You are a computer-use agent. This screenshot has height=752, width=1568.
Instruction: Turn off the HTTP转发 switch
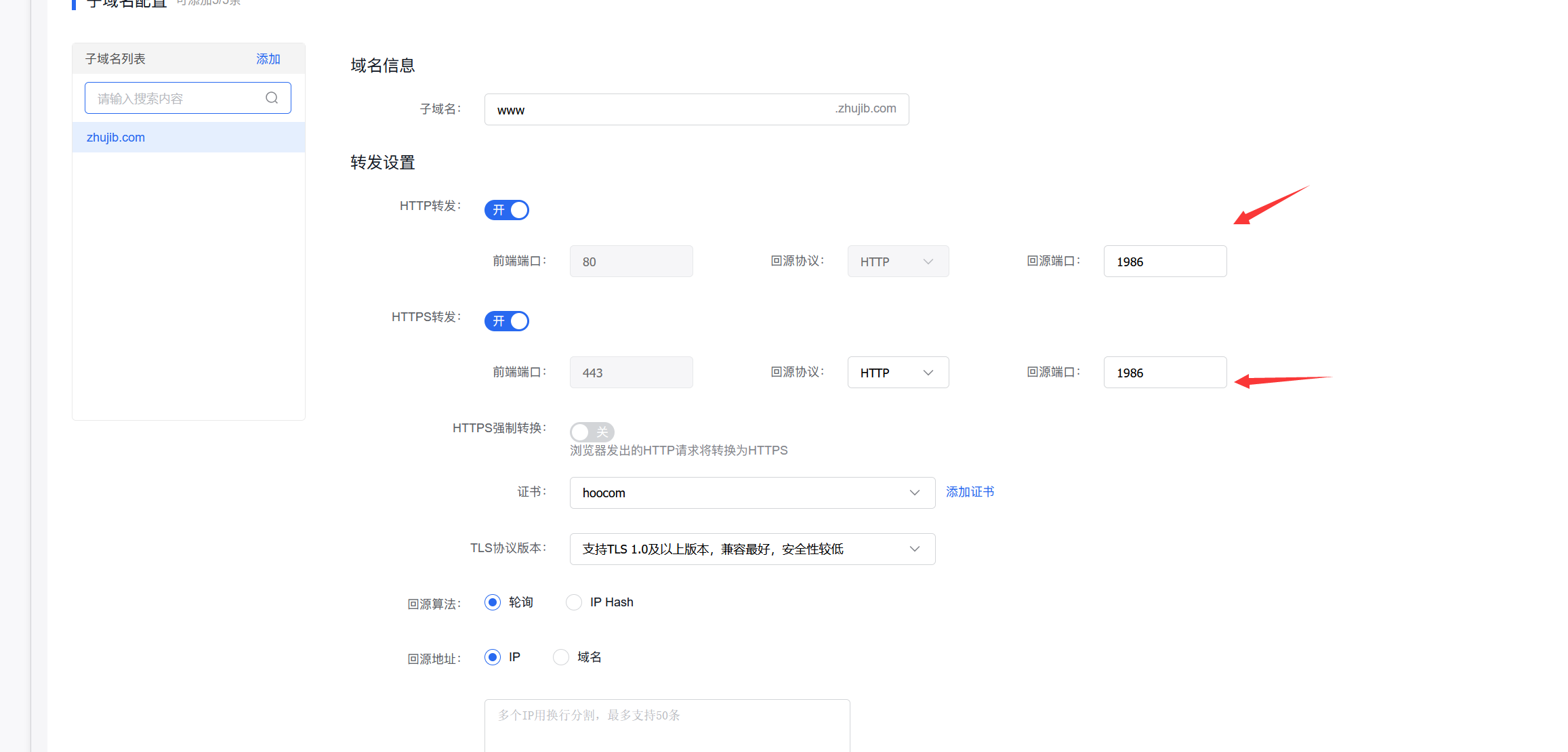pos(507,210)
